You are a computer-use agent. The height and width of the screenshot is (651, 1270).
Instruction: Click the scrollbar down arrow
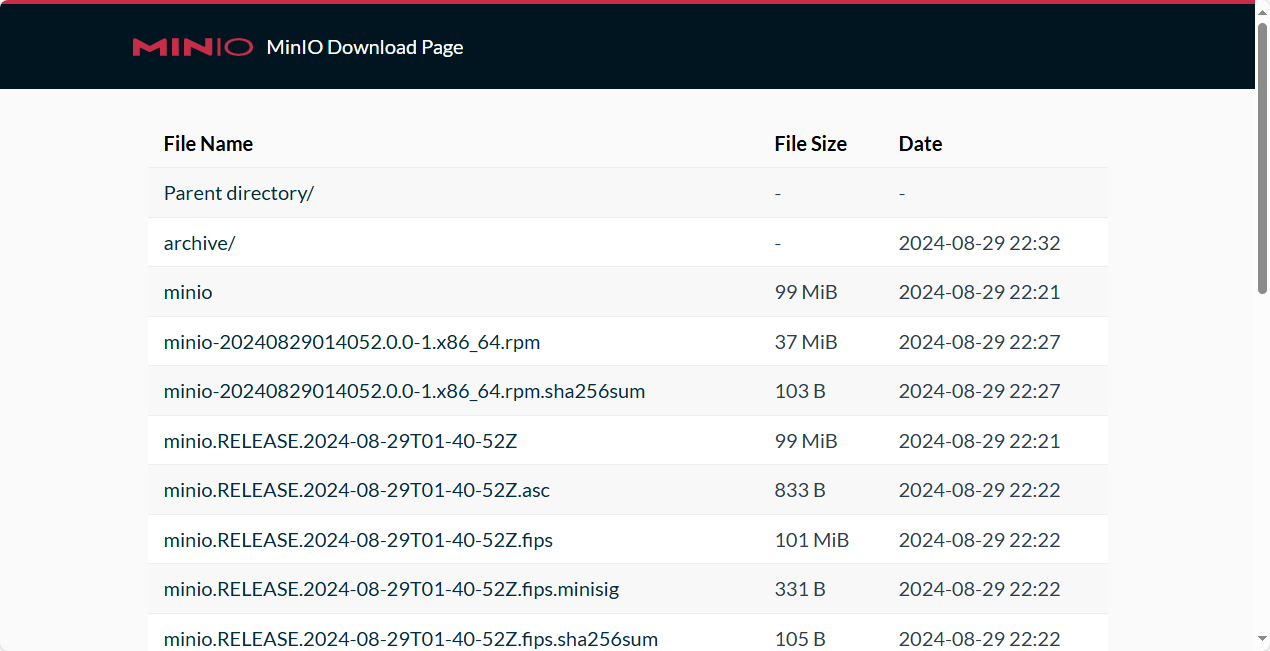(1262, 639)
